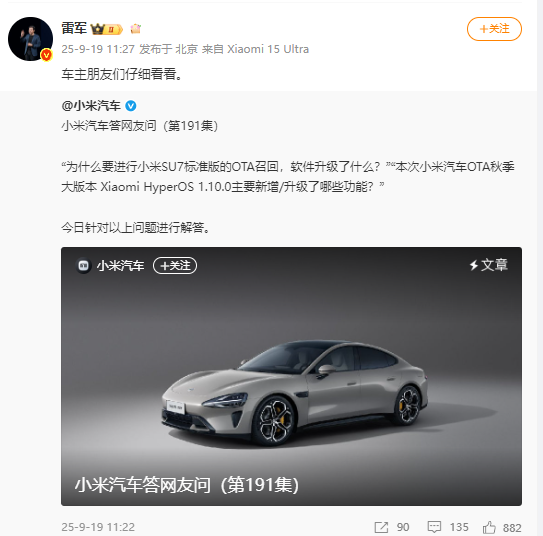Click the 小米汽车 name in article card header
This screenshot has height=536, width=543.
point(121,266)
